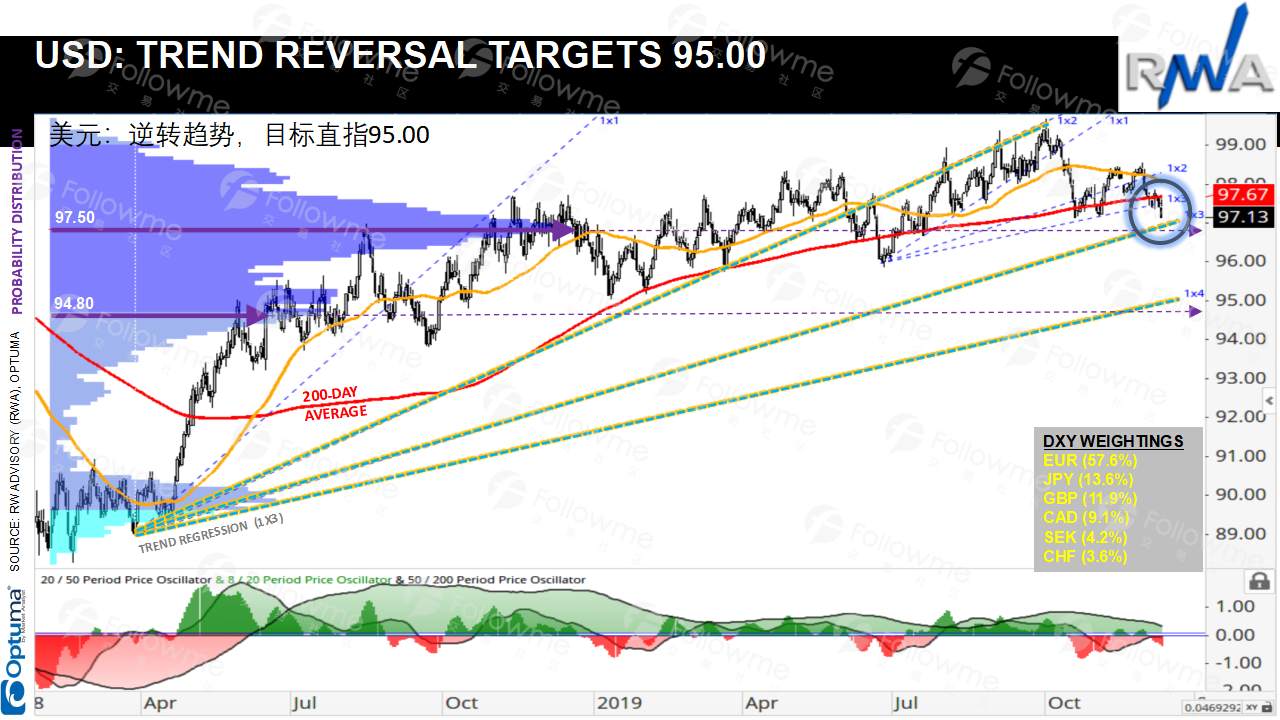Click the SOURCE: RW ADVISORY (RWA), OPTUMA text
Image resolution: width=1280 pixels, height=720 pixels.
coord(15,451)
